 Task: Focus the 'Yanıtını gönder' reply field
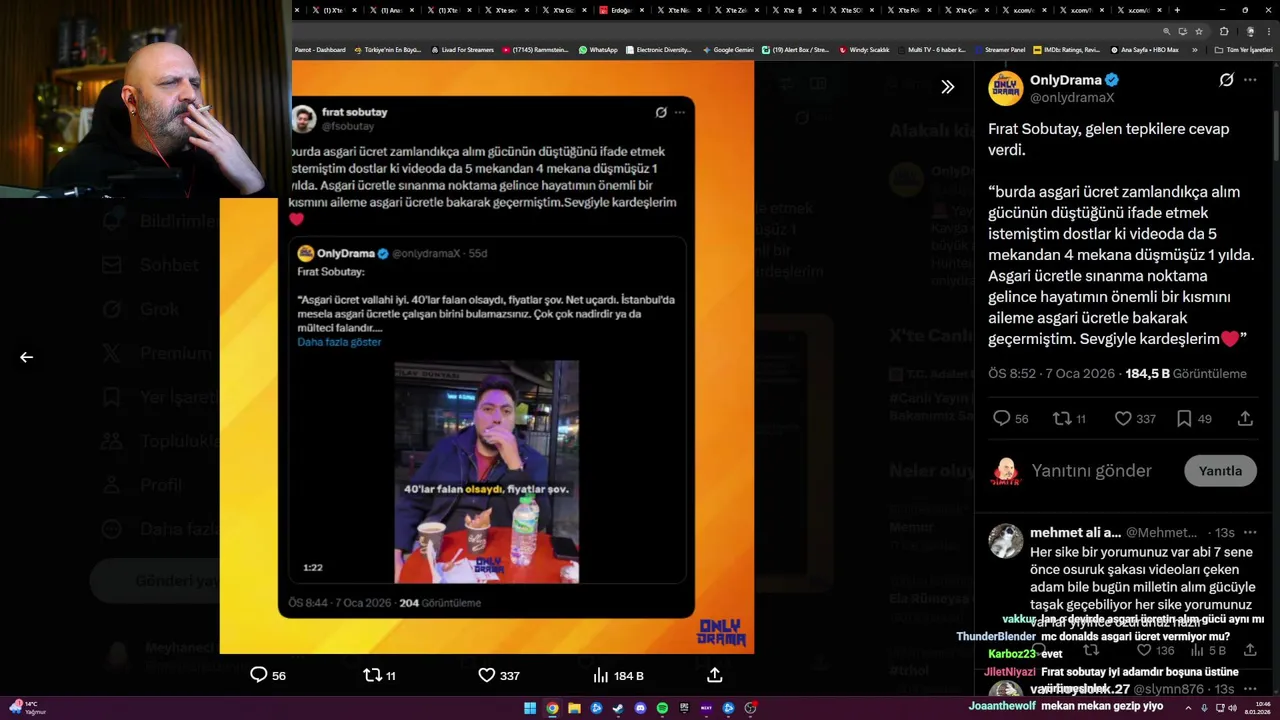1092,471
